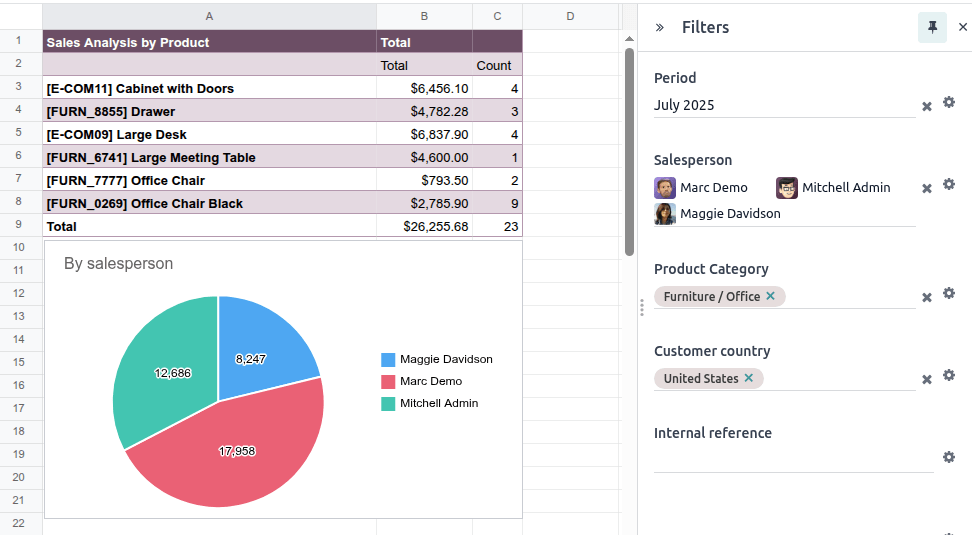Open Customer country filter settings gear
Image resolution: width=972 pixels, height=535 pixels.
click(x=949, y=376)
